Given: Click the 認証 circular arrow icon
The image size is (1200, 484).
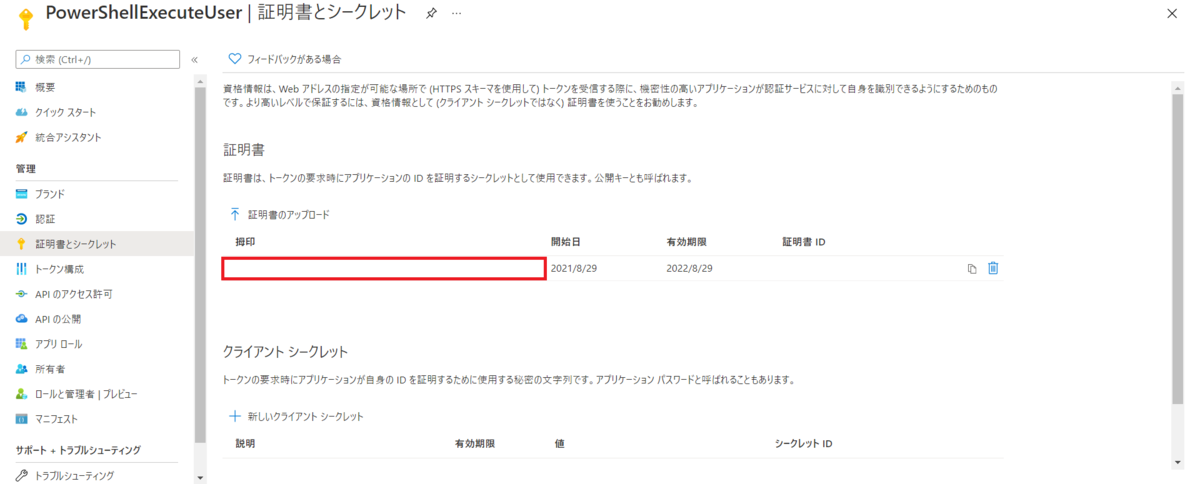Looking at the screenshot, I should 21,219.
